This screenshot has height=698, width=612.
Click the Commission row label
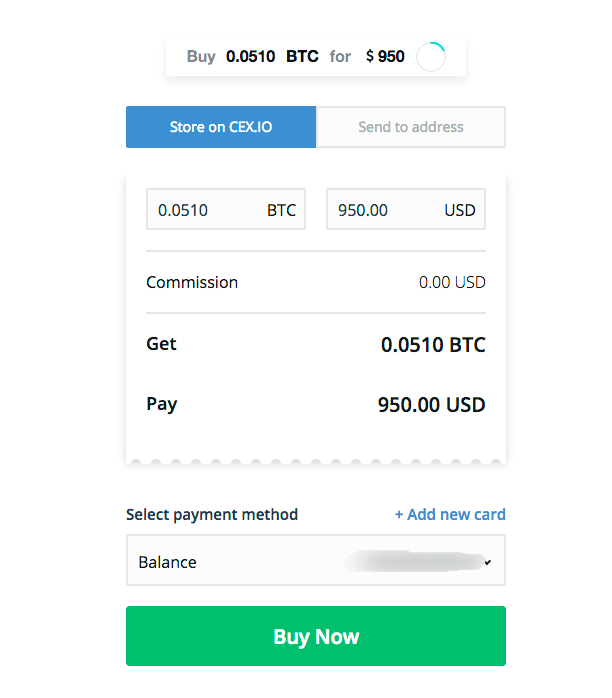click(192, 282)
